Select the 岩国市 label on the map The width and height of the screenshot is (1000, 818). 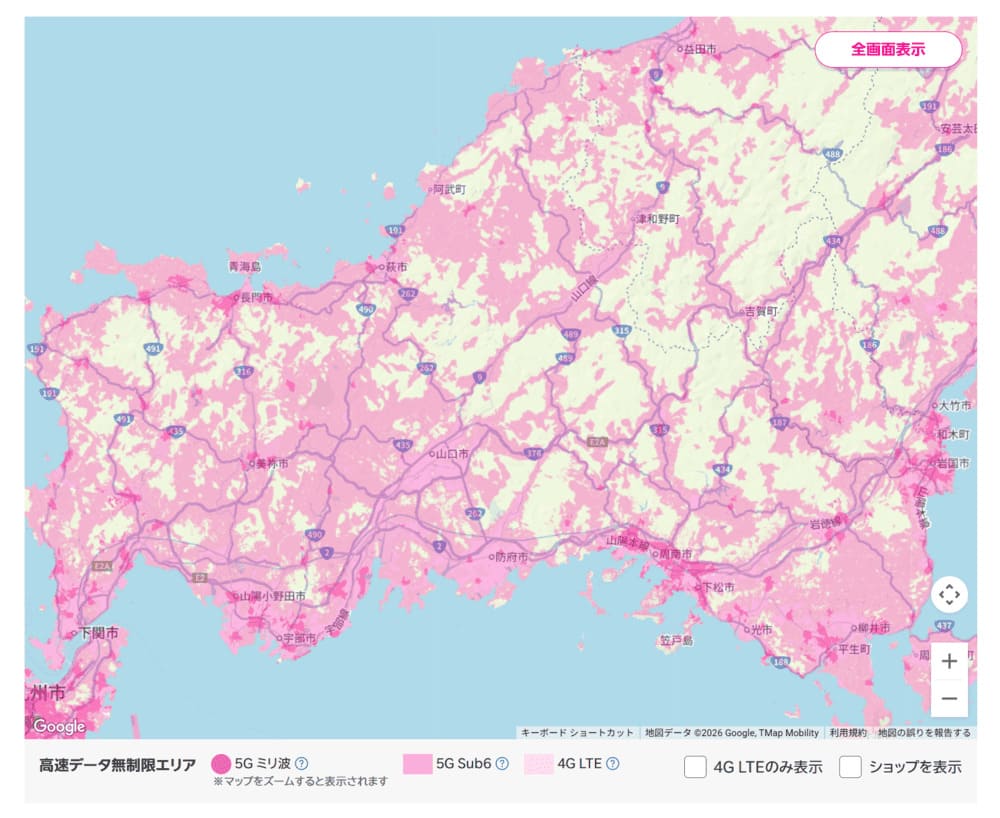coord(953,463)
